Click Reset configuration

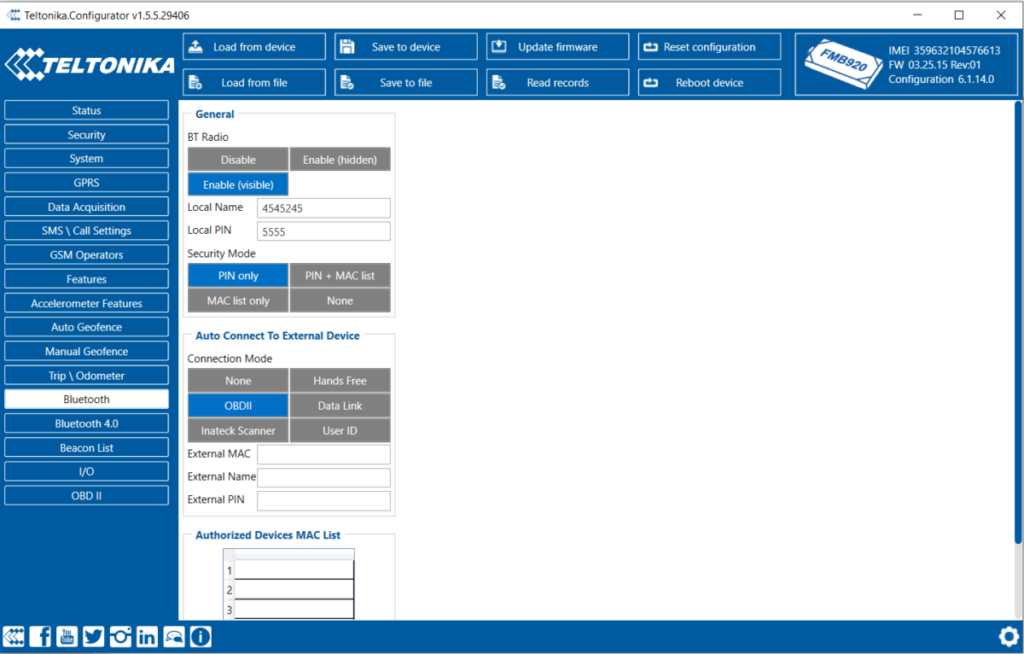pos(709,47)
